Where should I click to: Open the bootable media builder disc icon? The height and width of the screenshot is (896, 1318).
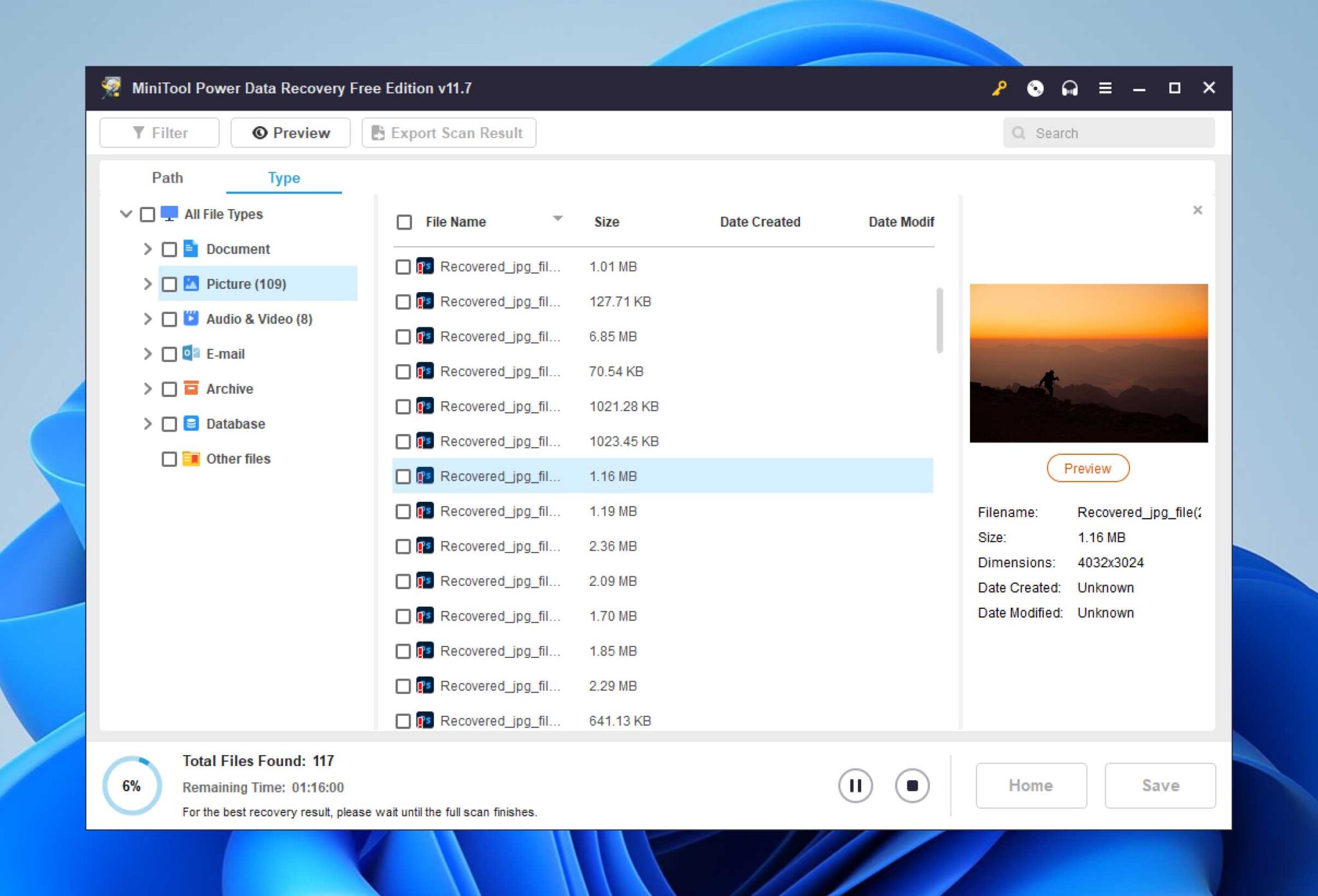pyautogui.click(x=1035, y=89)
